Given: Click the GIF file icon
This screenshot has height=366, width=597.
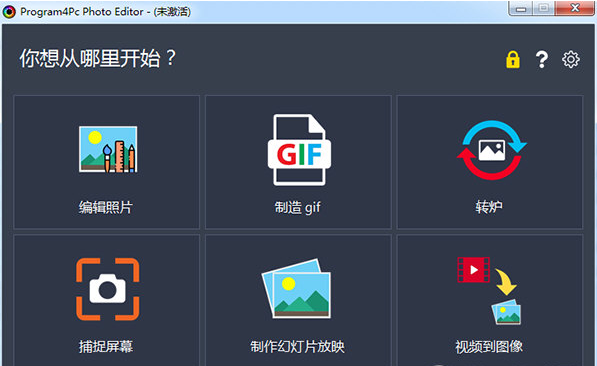Looking at the screenshot, I should tap(299, 150).
